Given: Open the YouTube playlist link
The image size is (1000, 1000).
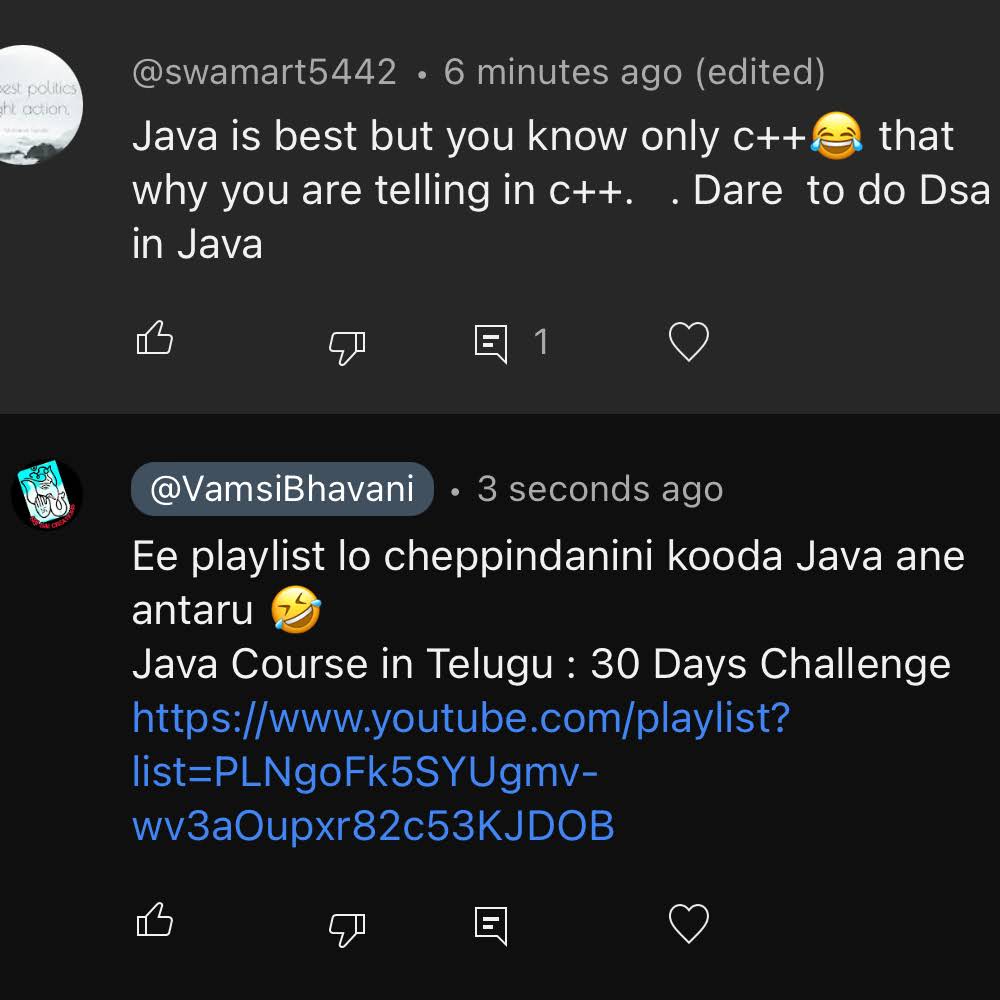Looking at the screenshot, I should tap(460, 772).
